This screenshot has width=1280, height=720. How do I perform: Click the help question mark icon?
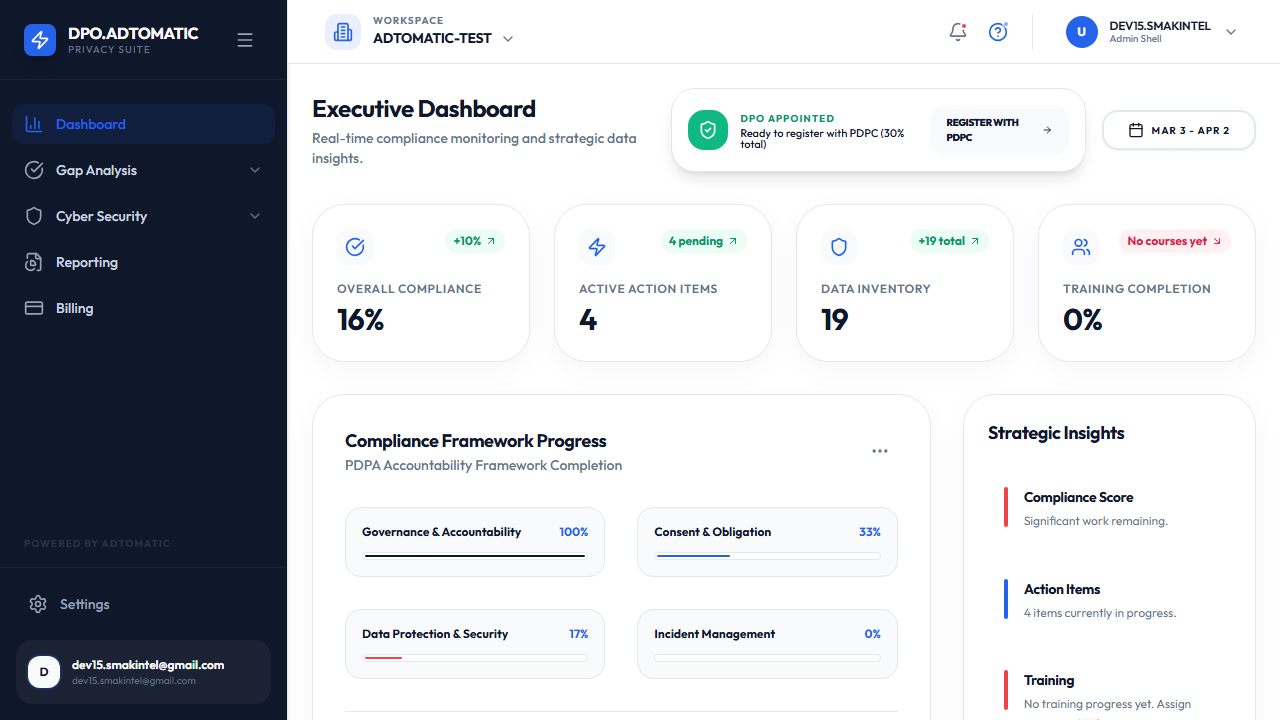[998, 32]
